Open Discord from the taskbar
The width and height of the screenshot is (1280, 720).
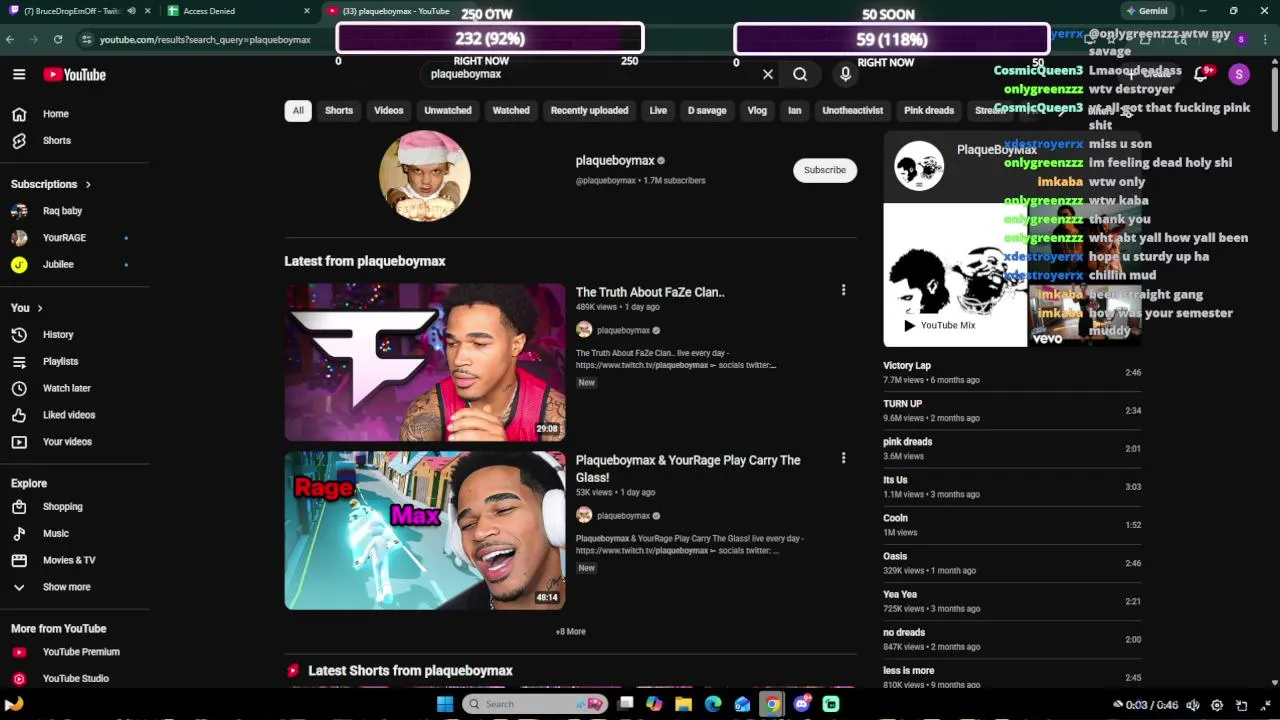coord(801,704)
